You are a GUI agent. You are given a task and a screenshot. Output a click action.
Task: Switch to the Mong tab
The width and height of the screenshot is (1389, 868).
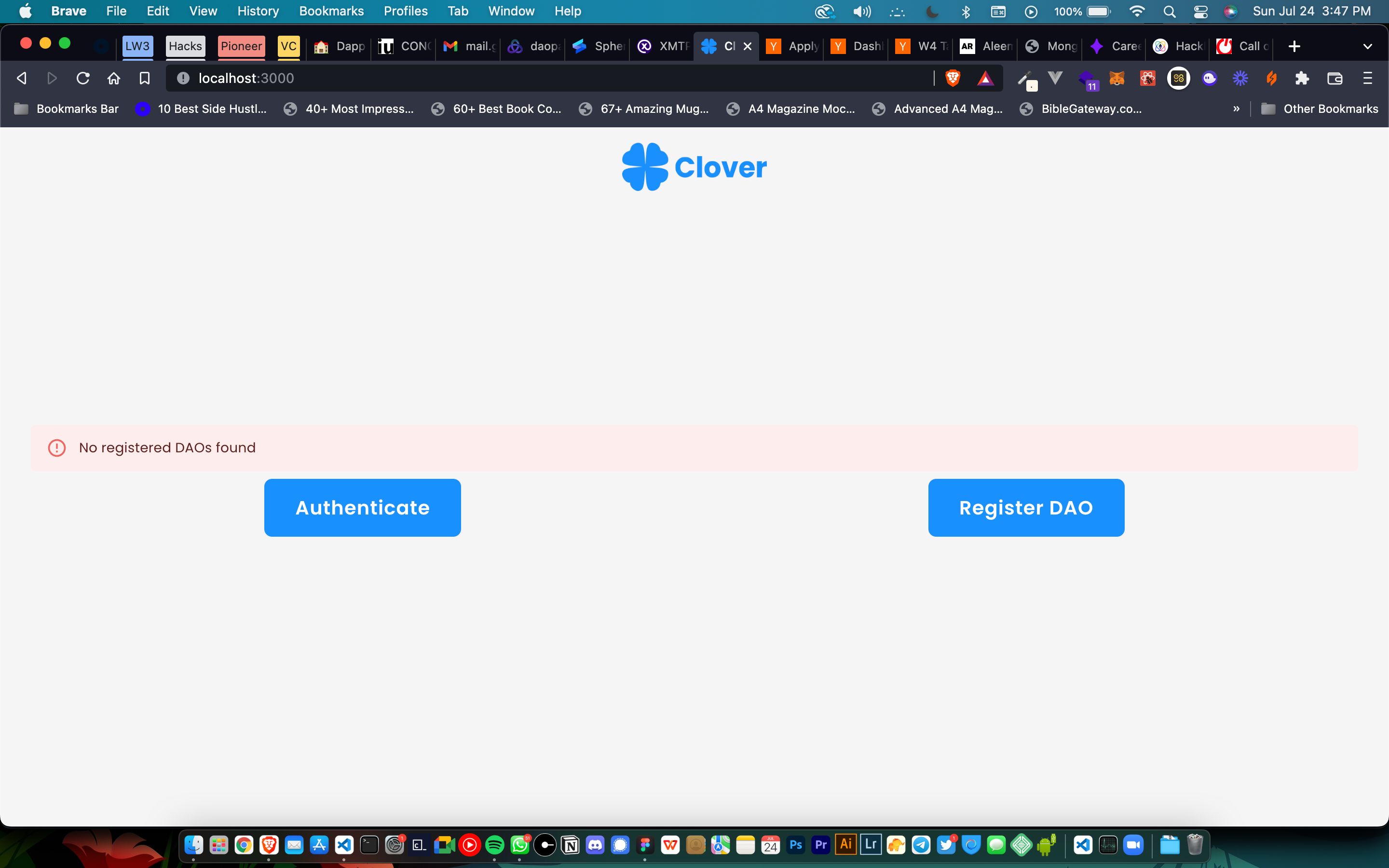pos(1050,46)
